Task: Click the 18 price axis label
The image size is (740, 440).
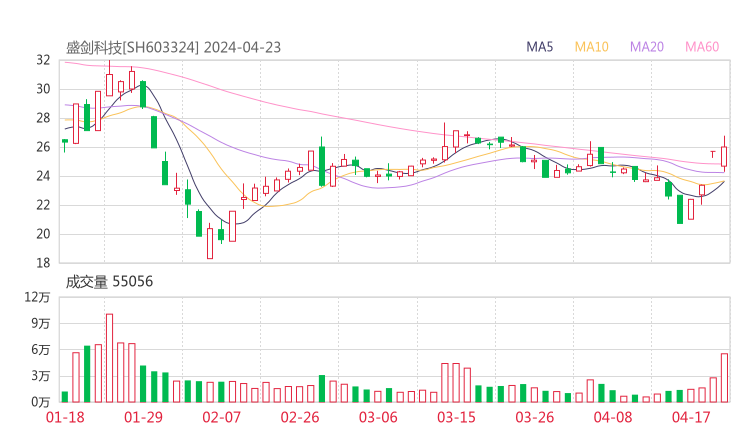Action: [43, 262]
